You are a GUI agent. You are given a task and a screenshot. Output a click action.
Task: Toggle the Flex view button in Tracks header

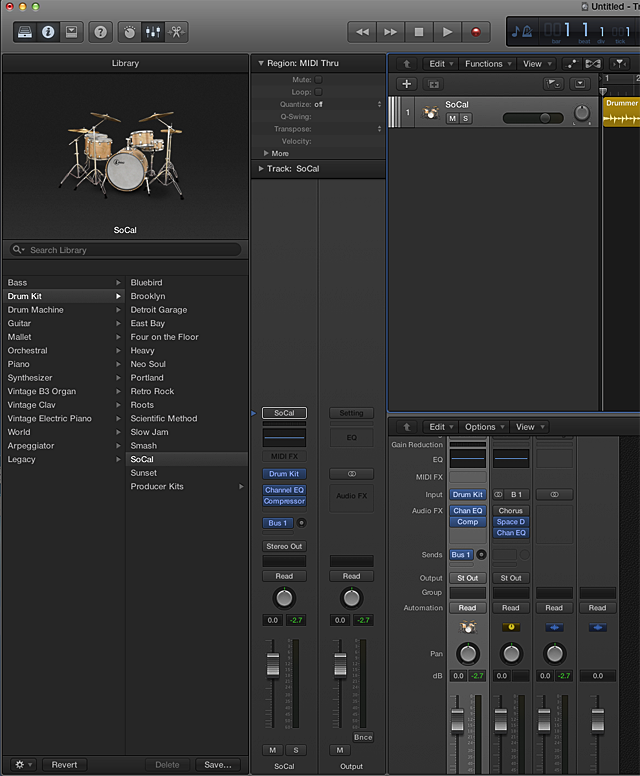tap(593, 64)
